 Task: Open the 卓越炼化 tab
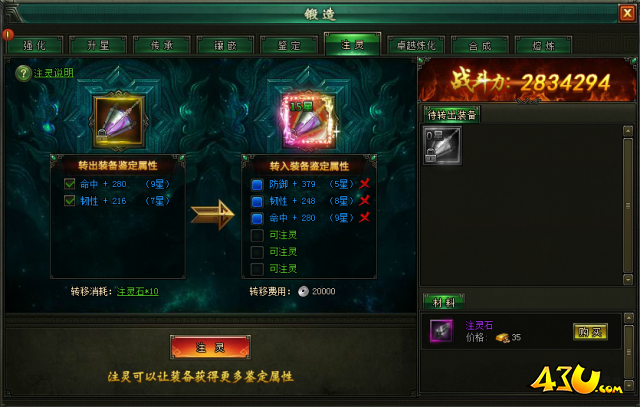(416, 45)
